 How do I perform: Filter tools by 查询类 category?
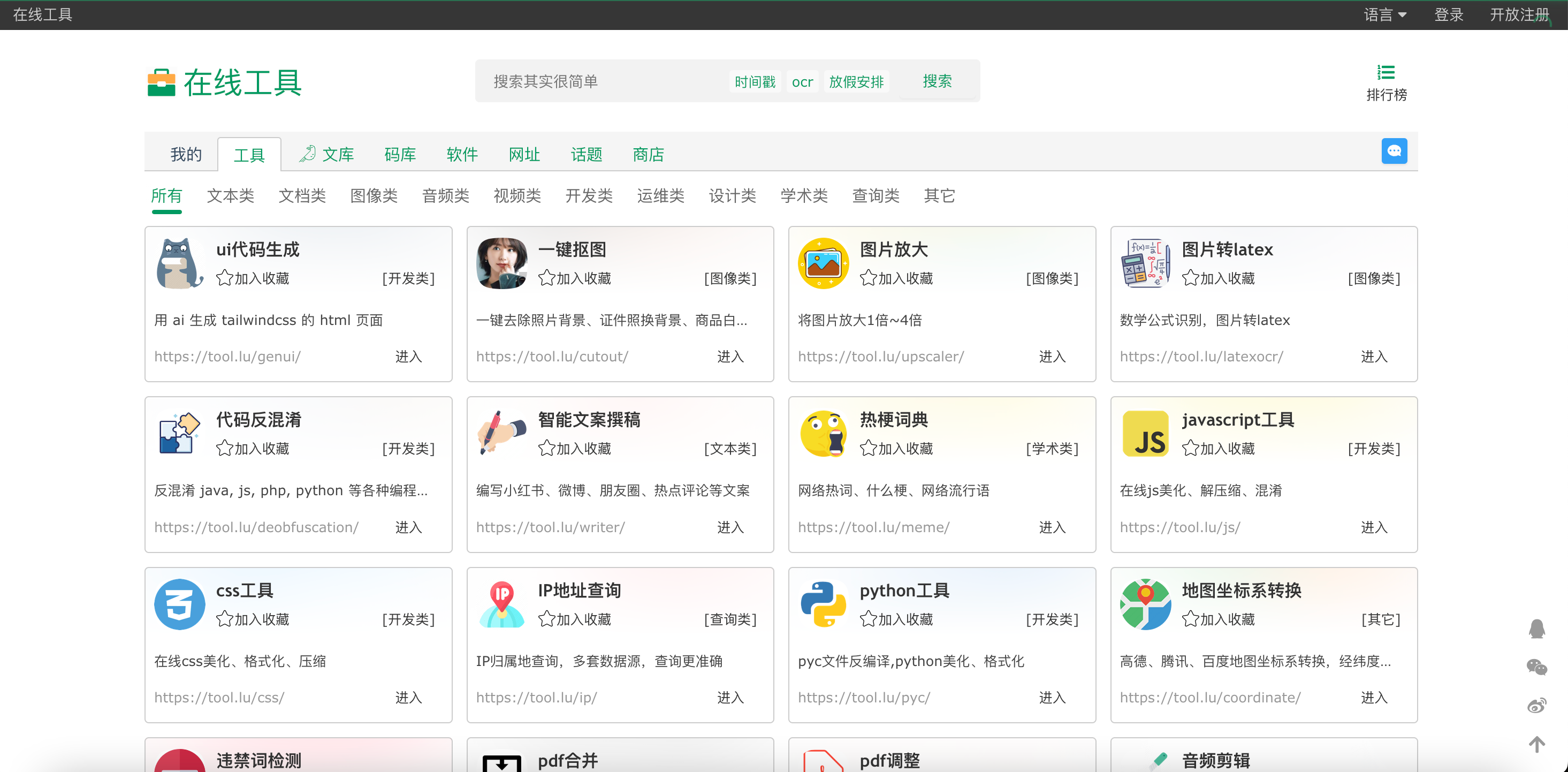[876, 195]
